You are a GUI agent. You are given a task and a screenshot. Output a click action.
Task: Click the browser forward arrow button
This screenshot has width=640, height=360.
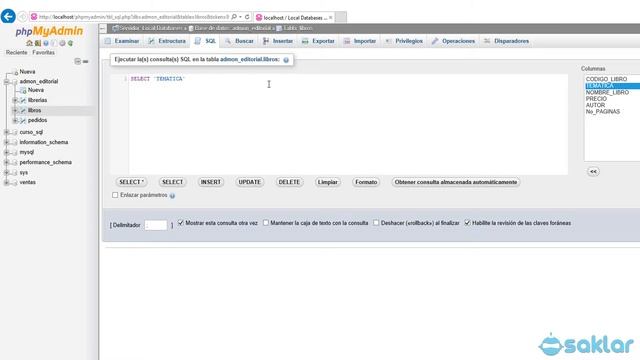[22, 17]
